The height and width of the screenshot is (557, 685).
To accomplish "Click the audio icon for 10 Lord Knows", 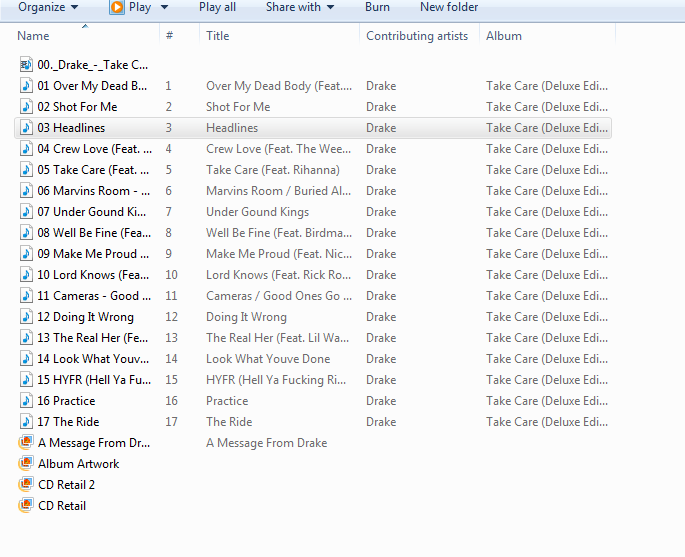I will tap(26, 274).
